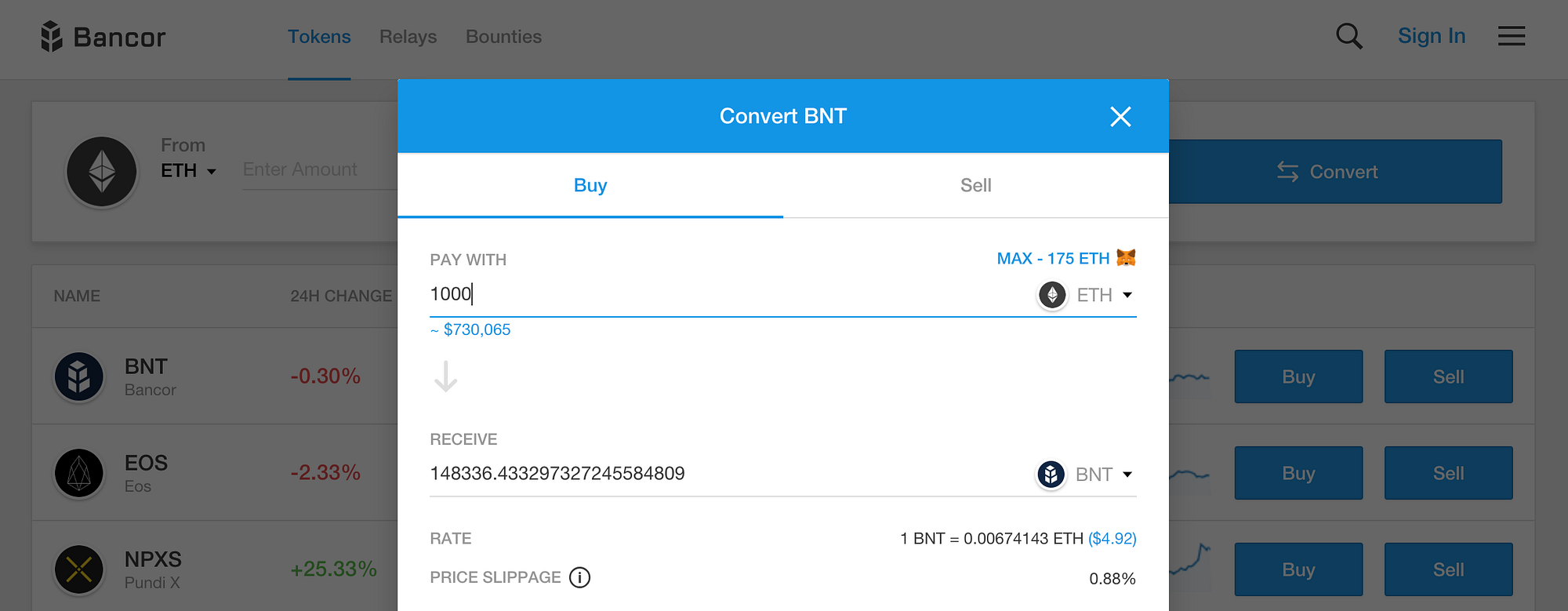Open the hamburger menu icon
This screenshot has height=611, width=1568.
point(1511,36)
